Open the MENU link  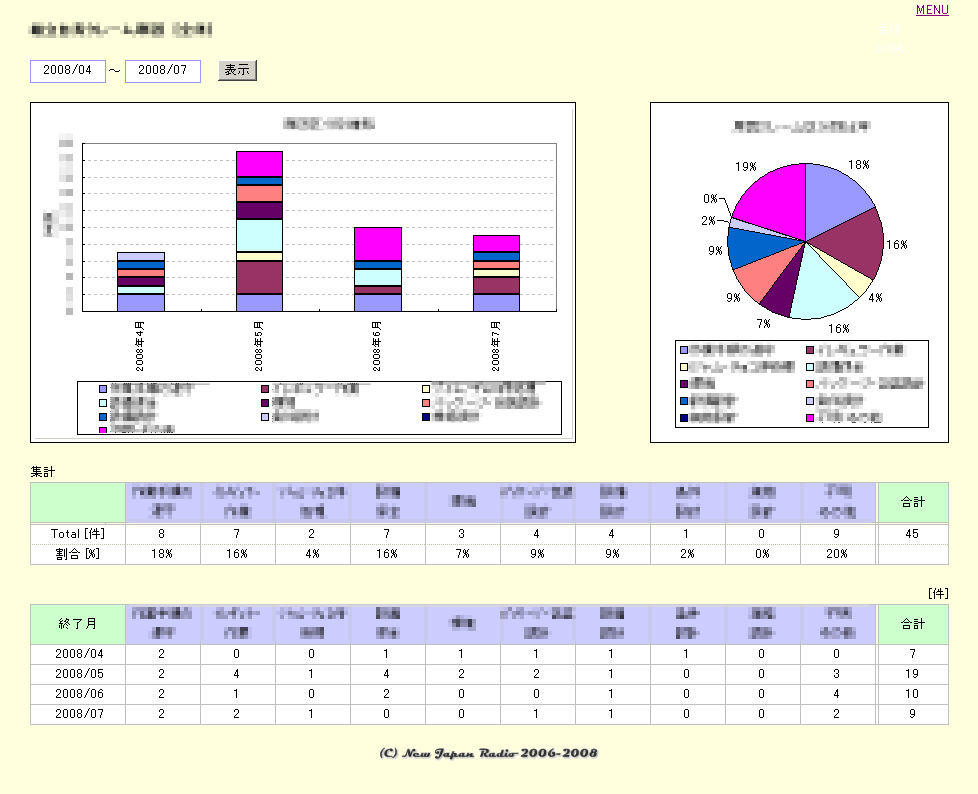click(932, 9)
